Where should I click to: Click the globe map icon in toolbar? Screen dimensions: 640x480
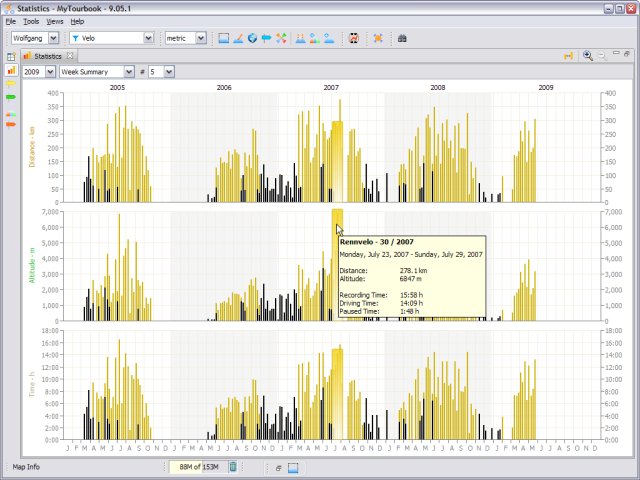[x=253, y=38]
